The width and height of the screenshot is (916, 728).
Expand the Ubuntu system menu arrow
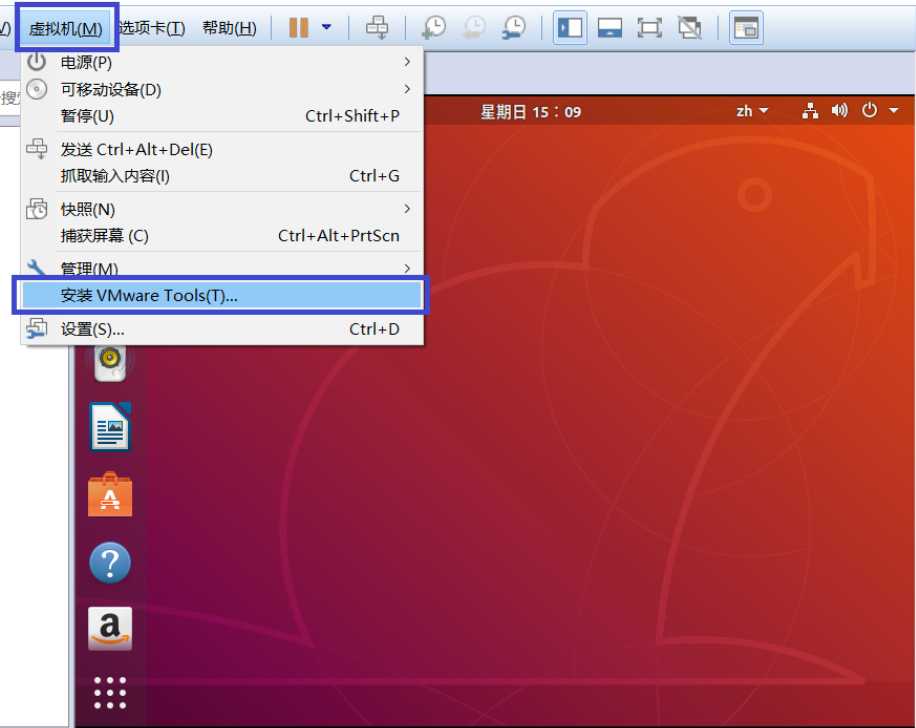(894, 110)
